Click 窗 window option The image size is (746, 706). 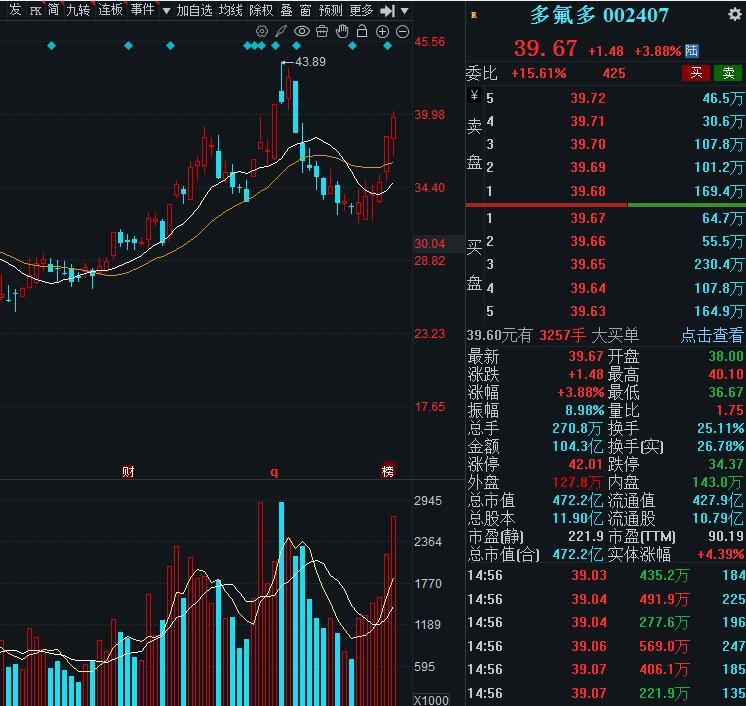[x=305, y=10]
